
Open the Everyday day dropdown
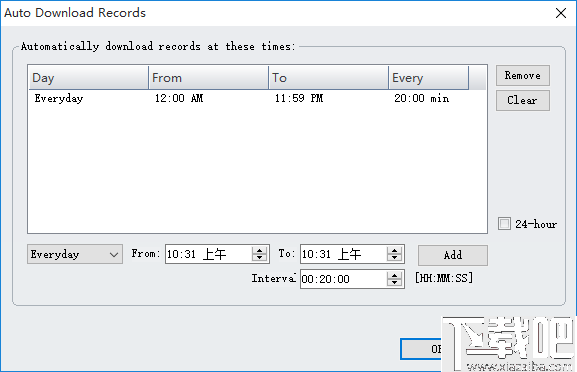click(x=75, y=254)
